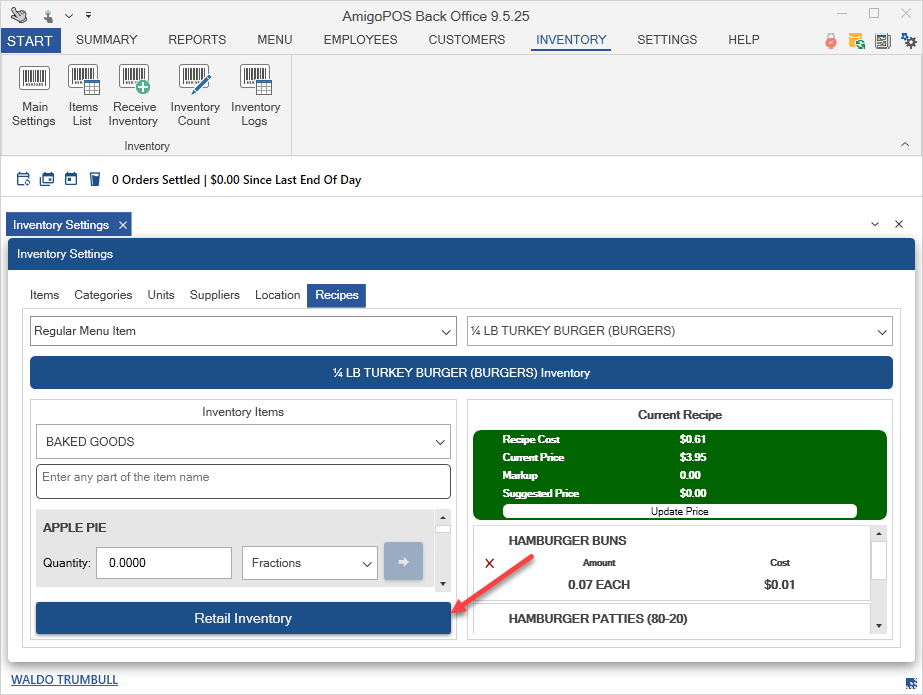Expand the Baked Goods category dropdown
Viewport: 923px width, 695px height.
[x=243, y=442]
